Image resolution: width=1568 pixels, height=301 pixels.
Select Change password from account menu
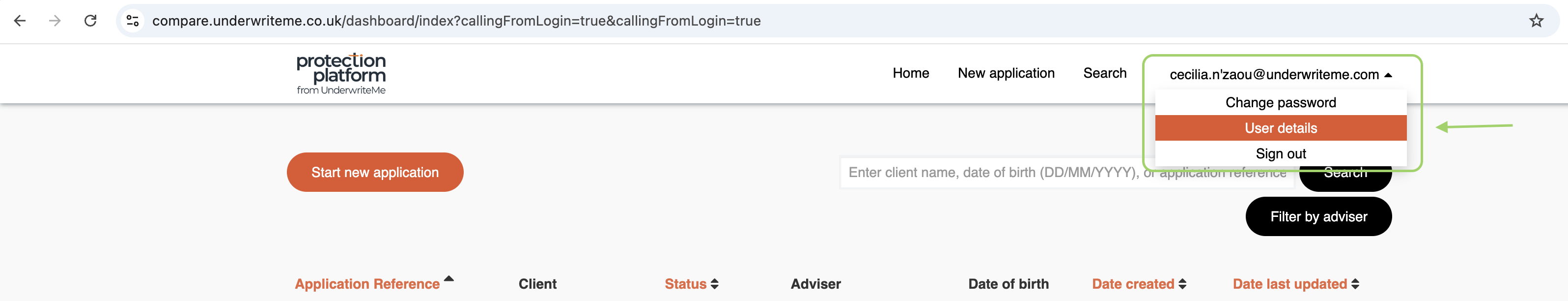coord(1281,102)
